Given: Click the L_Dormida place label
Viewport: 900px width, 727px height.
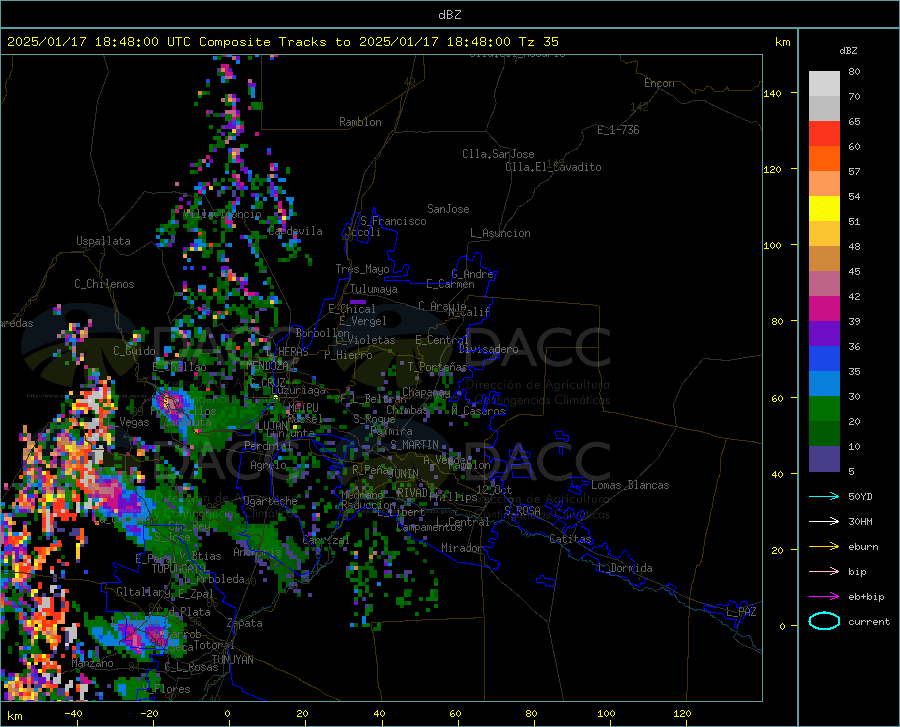Looking at the screenshot, I should point(624,568).
